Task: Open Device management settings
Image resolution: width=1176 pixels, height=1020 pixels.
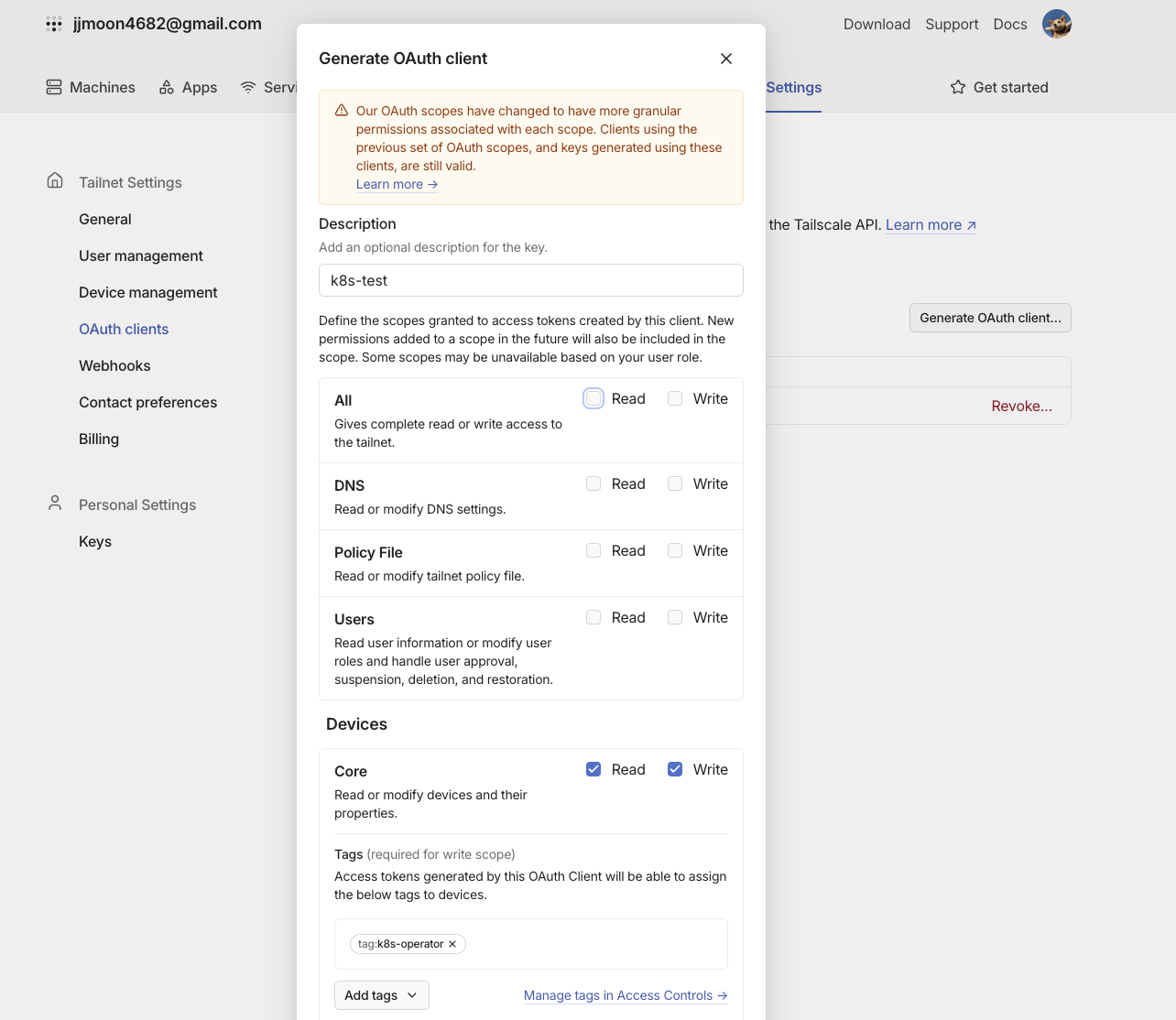Action: (x=148, y=292)
